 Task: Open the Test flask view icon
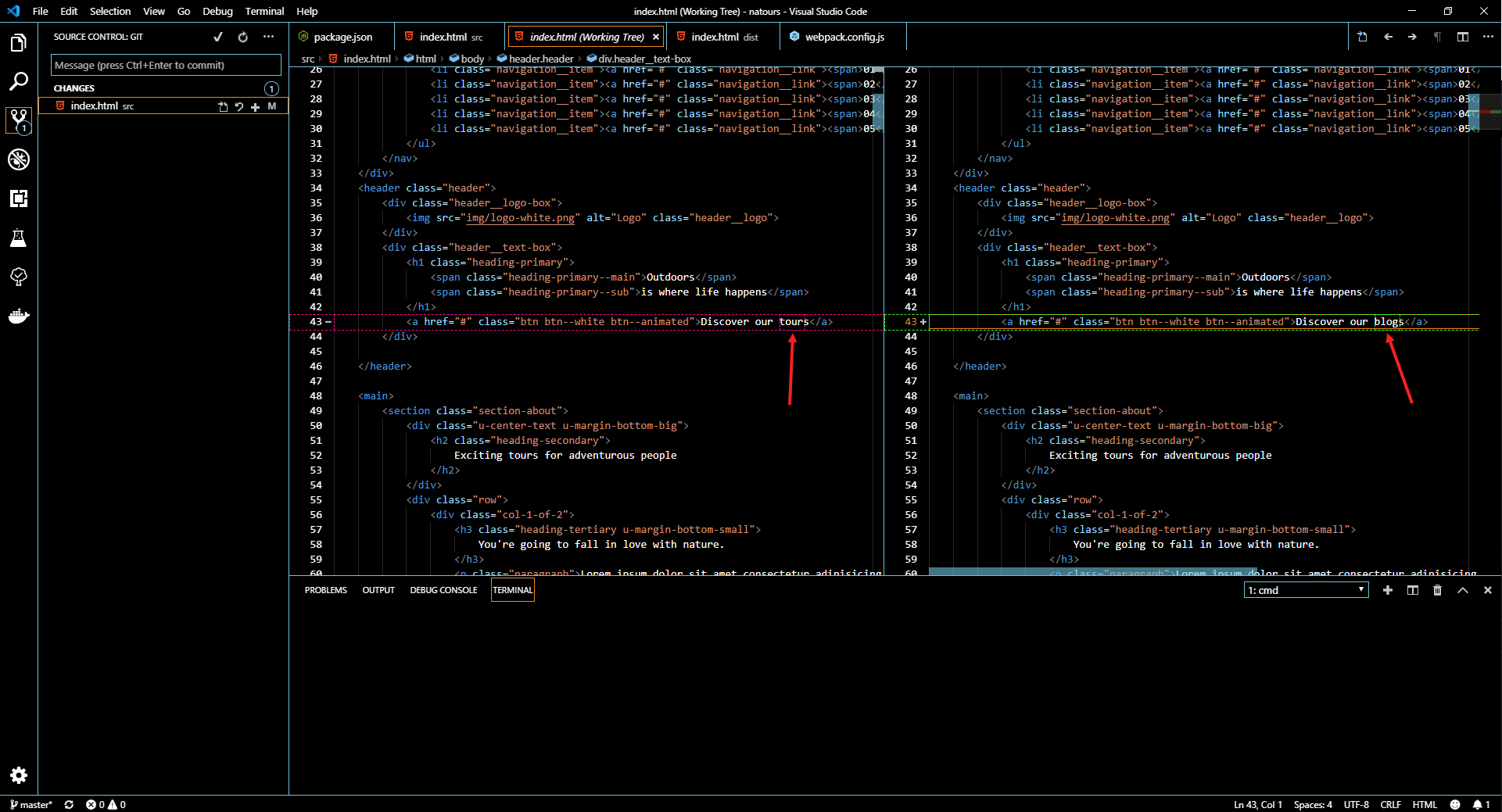[19, 238]
